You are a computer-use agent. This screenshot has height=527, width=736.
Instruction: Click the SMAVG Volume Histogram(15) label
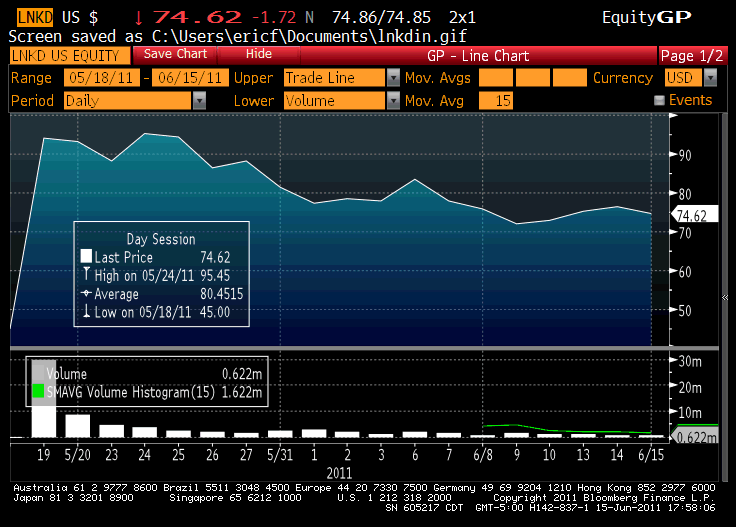point(130,392)
